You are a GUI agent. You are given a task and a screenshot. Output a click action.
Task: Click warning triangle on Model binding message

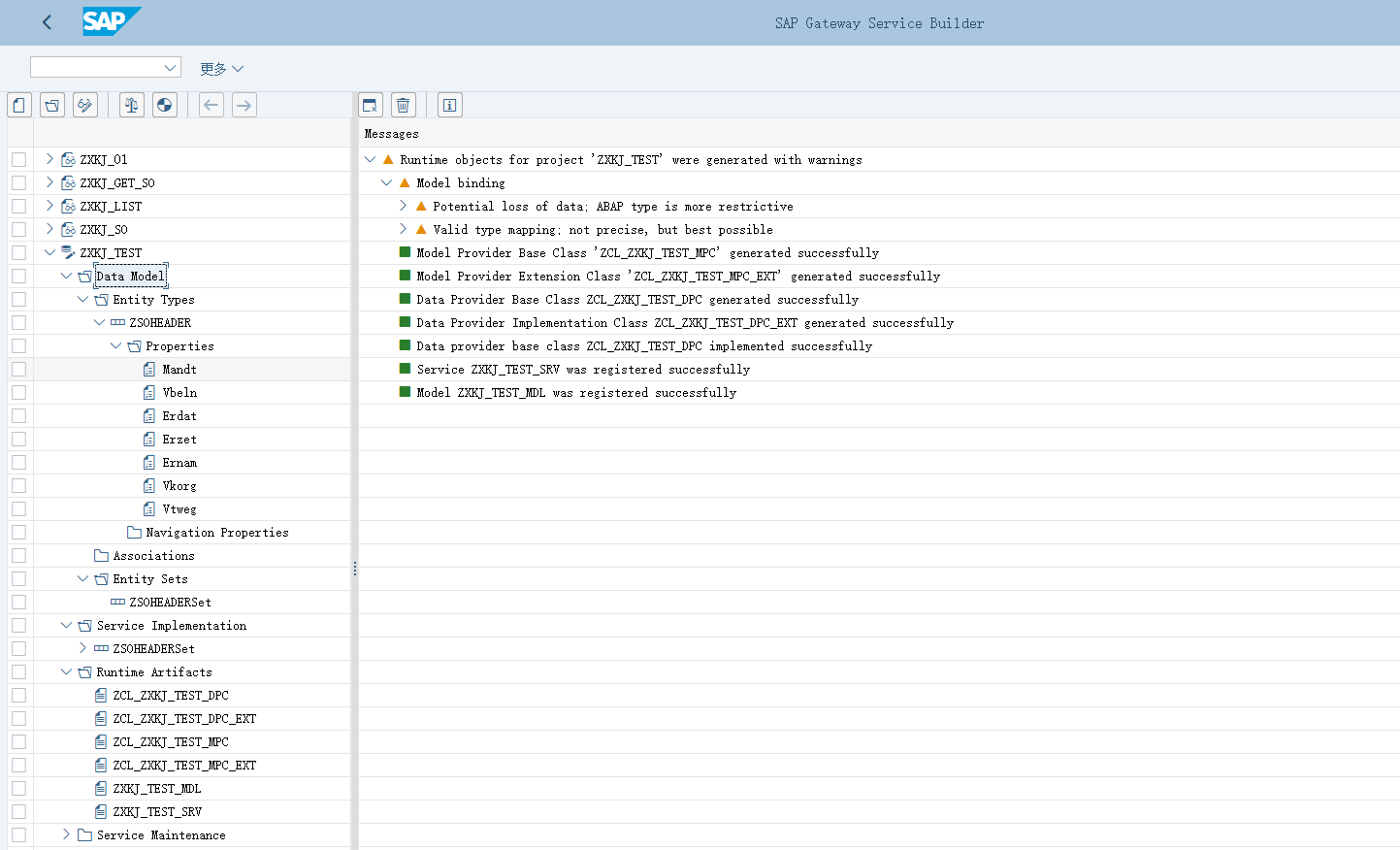click(405, 182)
